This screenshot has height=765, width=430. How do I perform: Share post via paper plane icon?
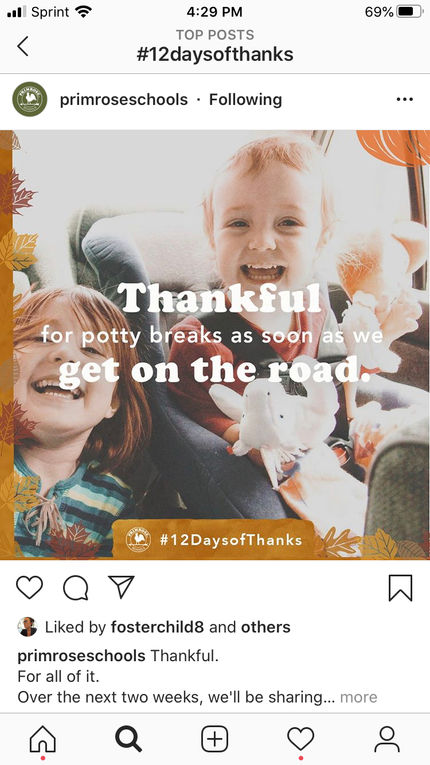(x=121, y=586)
